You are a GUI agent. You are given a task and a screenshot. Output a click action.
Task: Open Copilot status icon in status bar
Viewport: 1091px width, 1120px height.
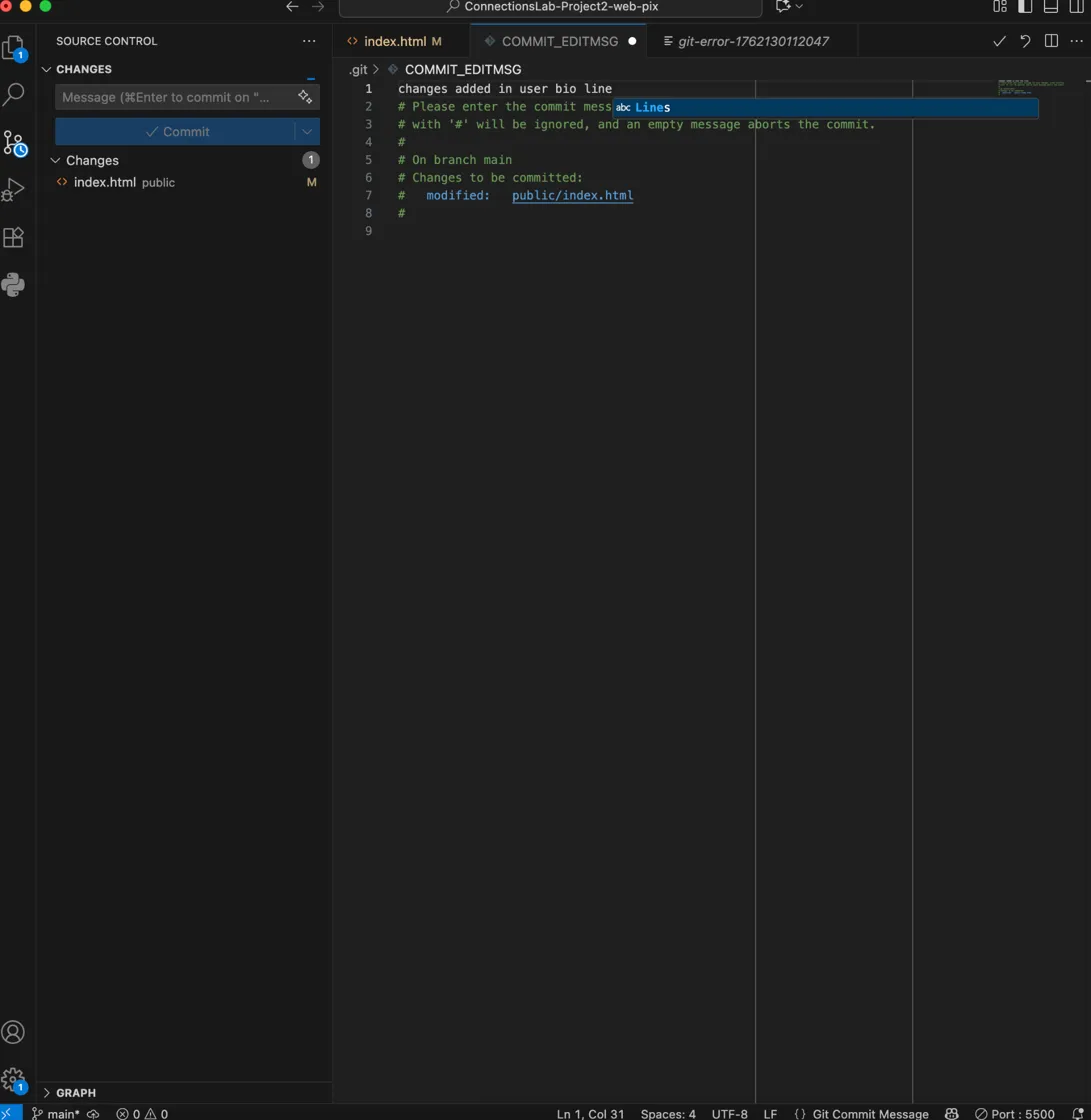952,1114
